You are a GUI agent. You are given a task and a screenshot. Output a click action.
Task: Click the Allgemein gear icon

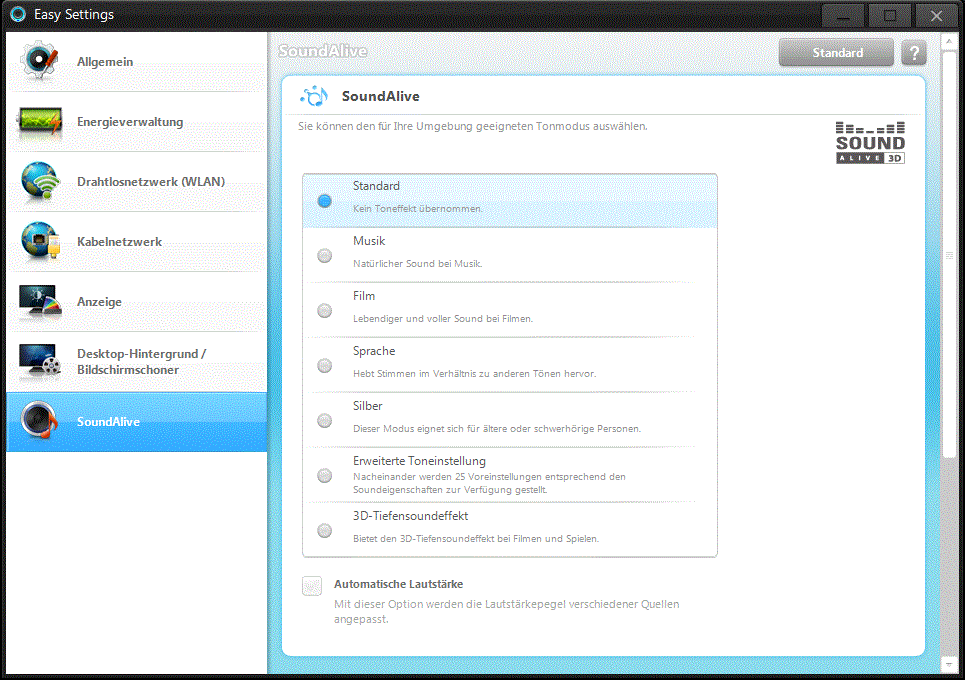pos(39,60)
